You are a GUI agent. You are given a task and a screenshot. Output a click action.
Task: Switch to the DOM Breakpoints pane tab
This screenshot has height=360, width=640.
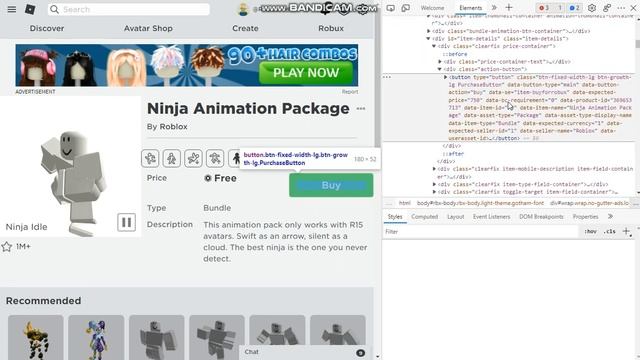point(541,217)
